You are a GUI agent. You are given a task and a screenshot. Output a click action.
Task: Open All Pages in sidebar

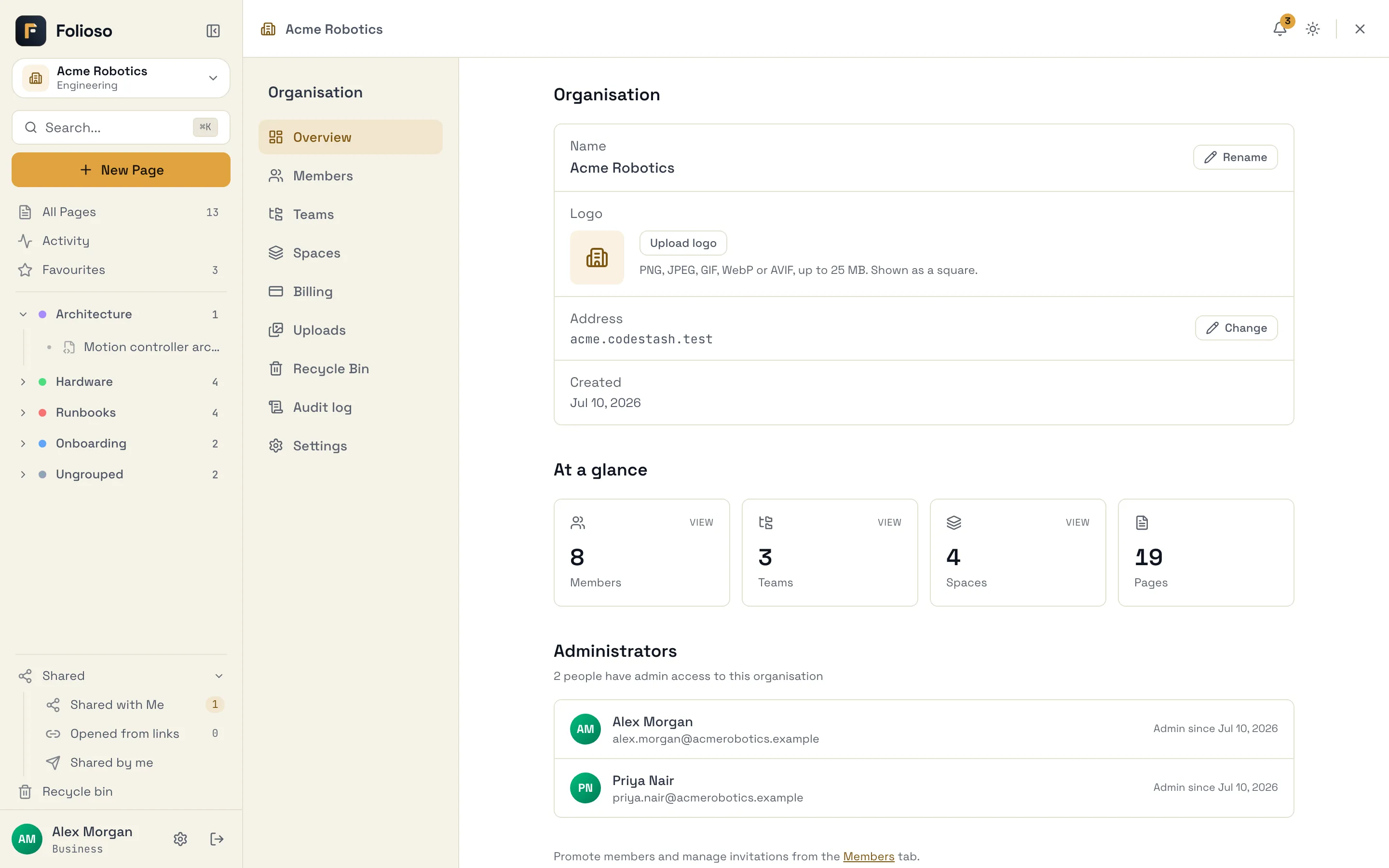point(121,212)
